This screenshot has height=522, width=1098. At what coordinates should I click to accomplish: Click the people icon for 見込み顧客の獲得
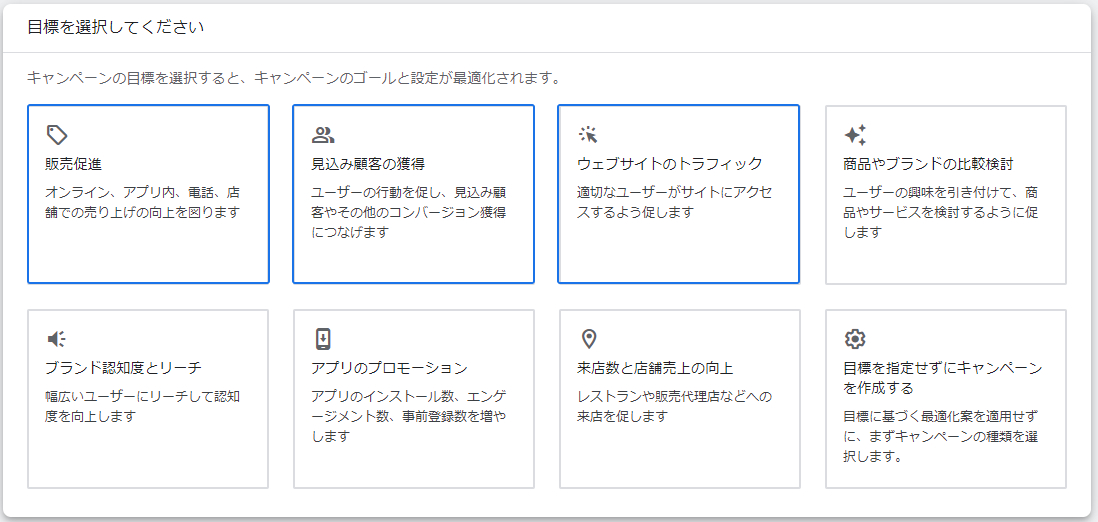[x=324, y=135]
